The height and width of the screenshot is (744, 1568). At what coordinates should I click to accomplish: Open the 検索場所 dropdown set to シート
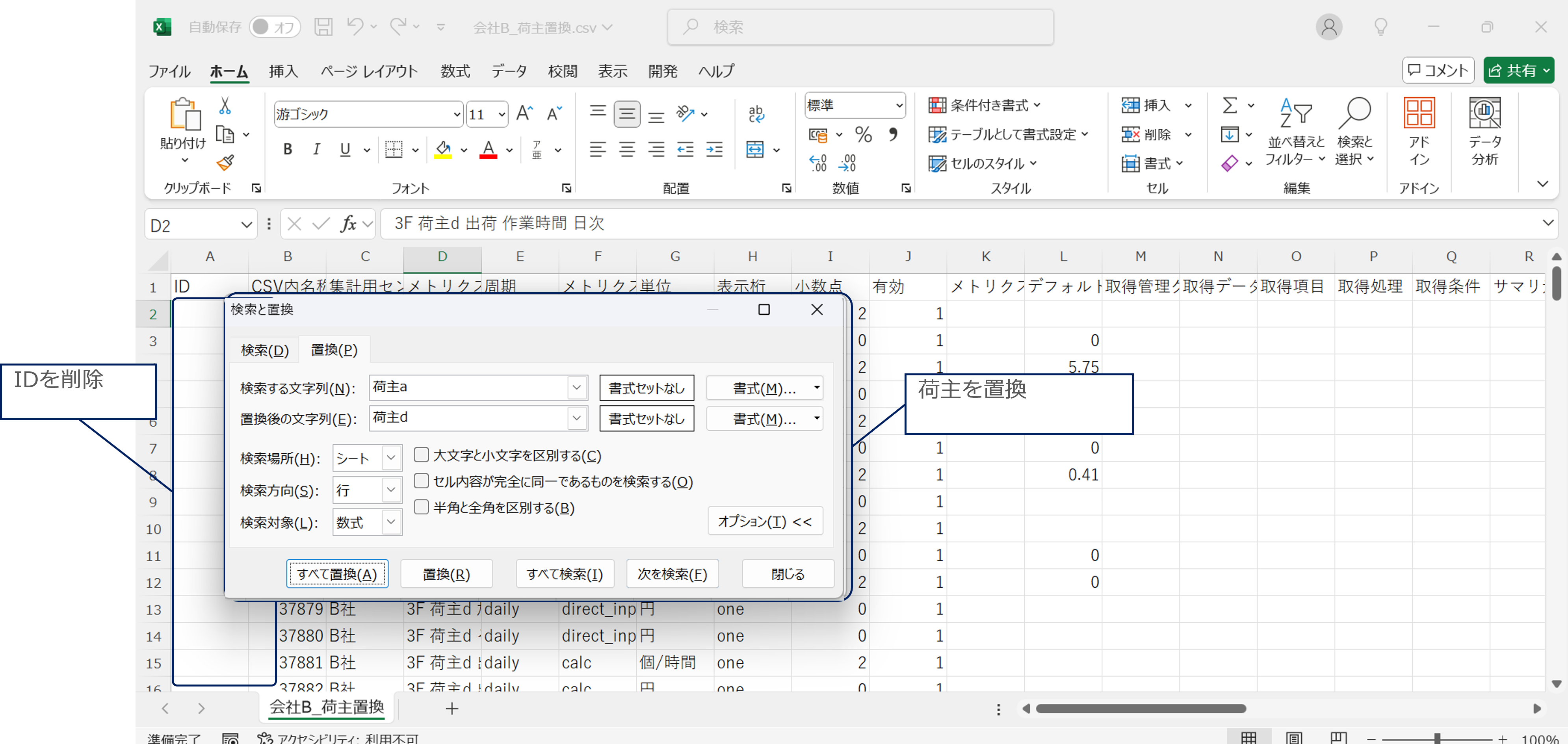click(391, 458)
